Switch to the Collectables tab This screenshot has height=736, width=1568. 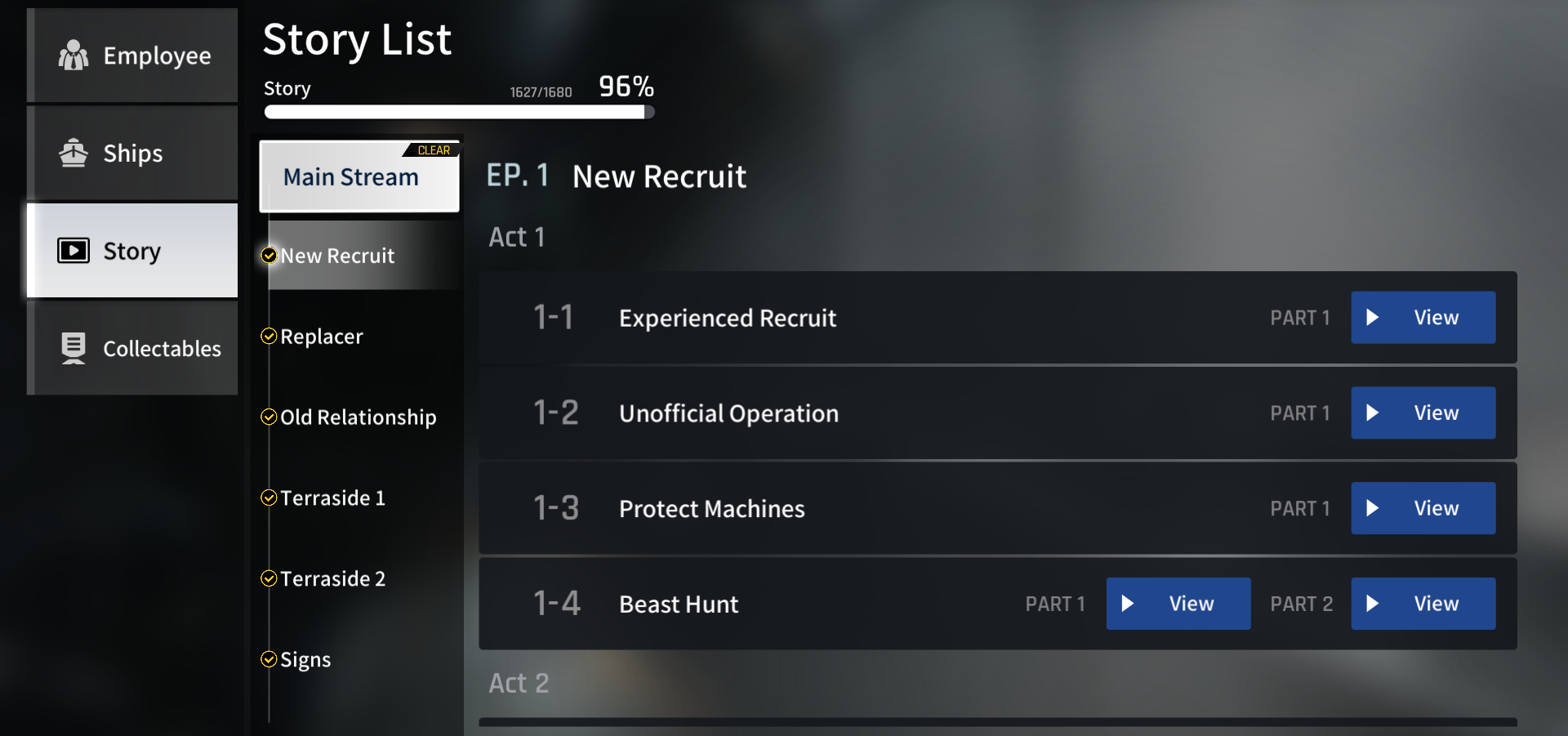pos(132,348)
